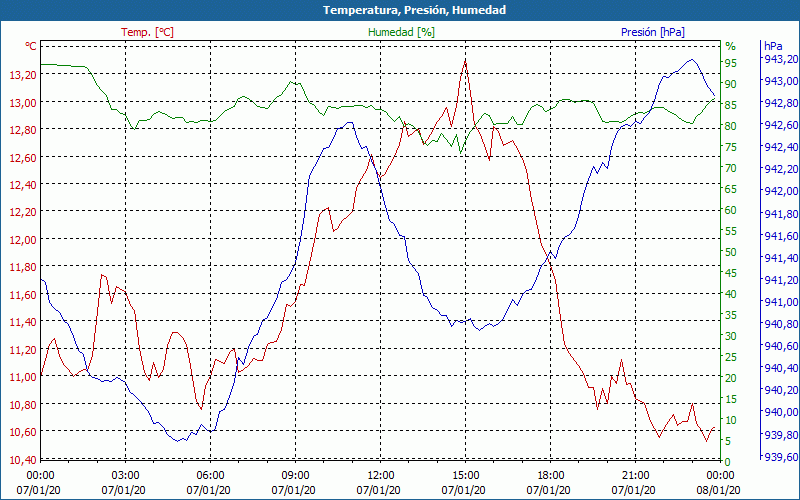Image resolution: width=800 pixels, height=500 pixels.
Task: Click pressure axis value "942,00"
Action: click(782, 191)
